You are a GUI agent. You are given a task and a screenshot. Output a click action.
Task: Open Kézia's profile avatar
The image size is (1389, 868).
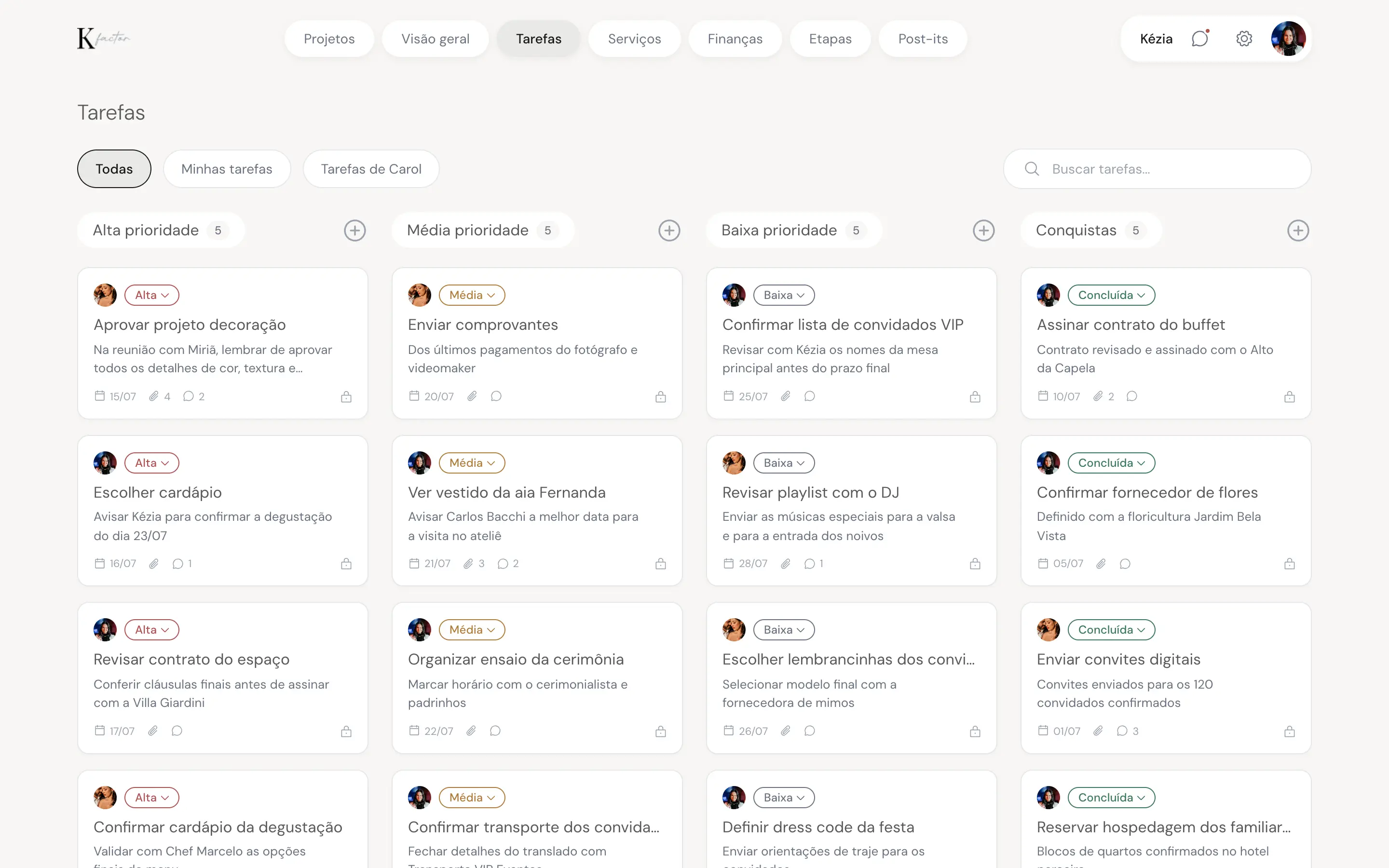tap(1289, 39)
